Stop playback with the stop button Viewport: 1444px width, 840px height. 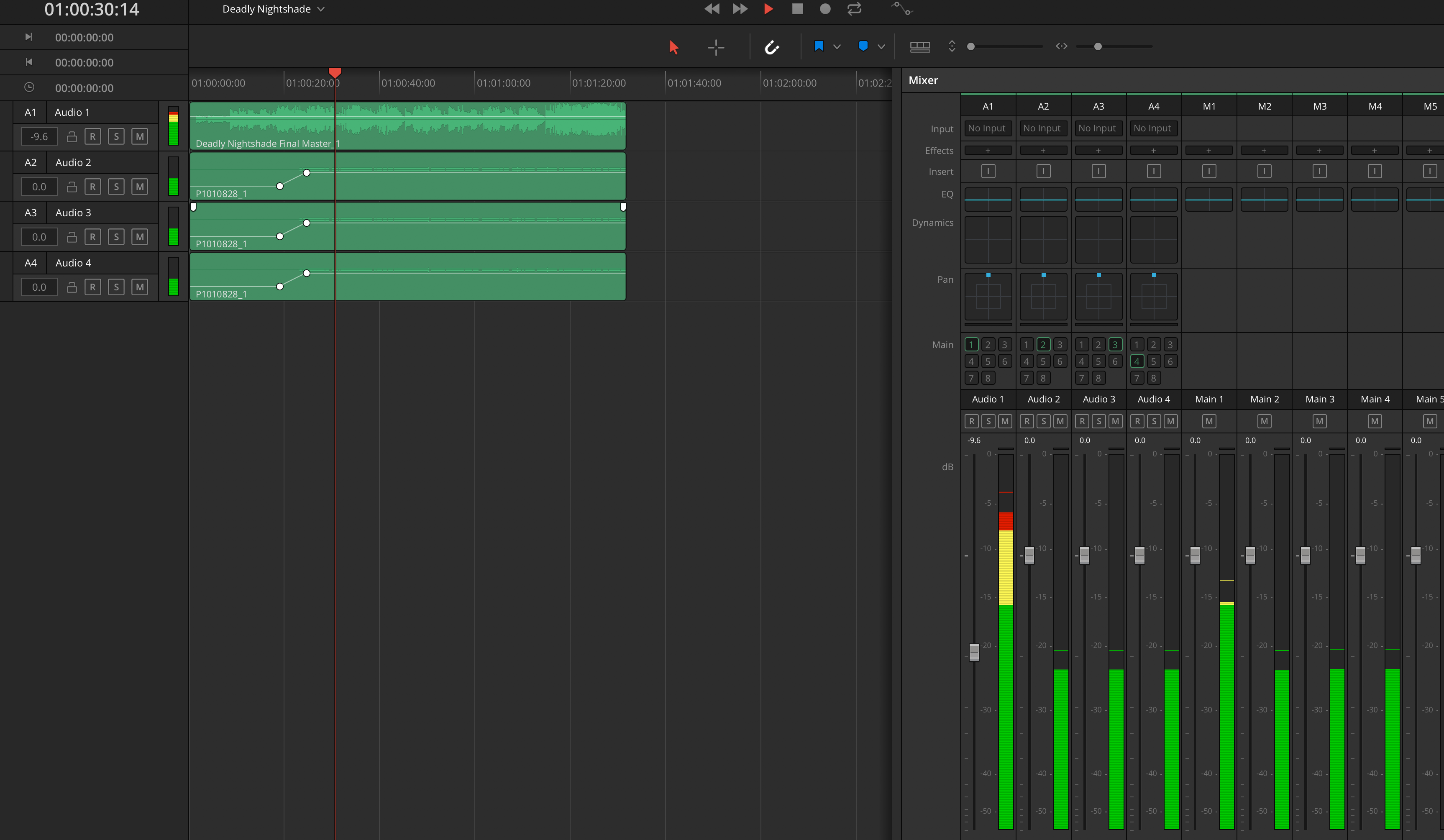click(797, 9)
